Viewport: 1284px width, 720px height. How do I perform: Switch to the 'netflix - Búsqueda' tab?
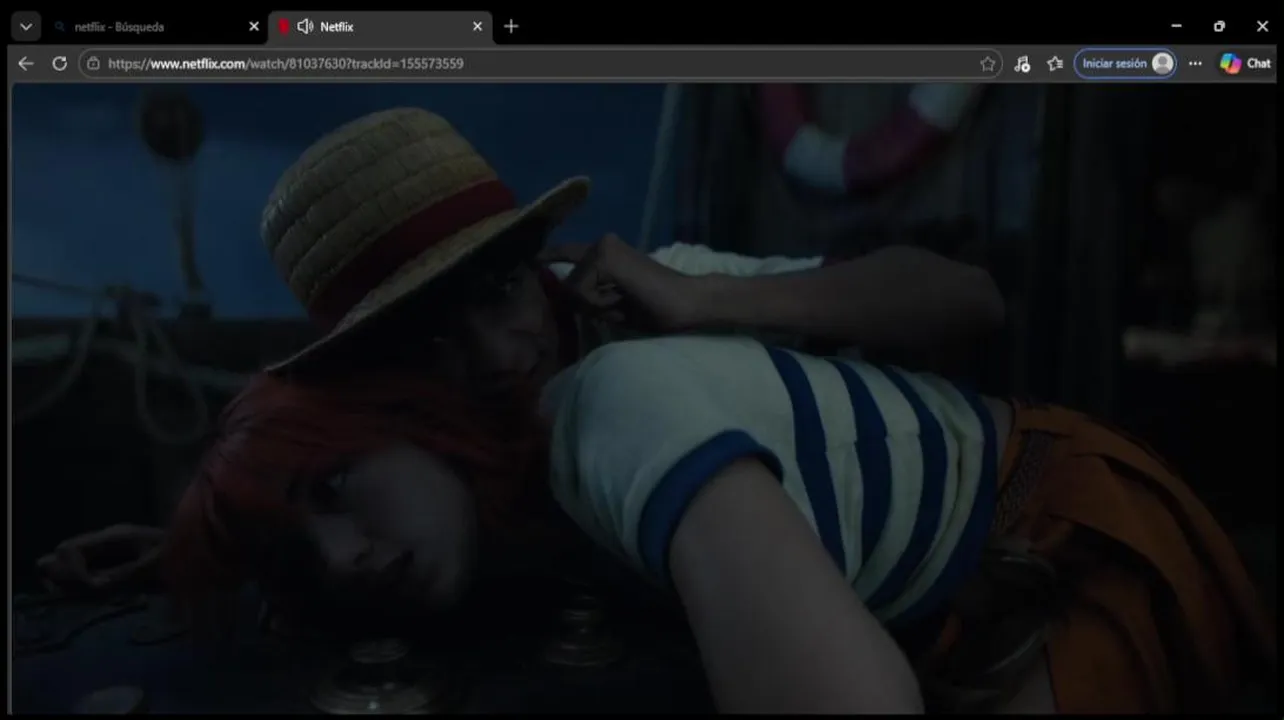[x=155, y=27]
